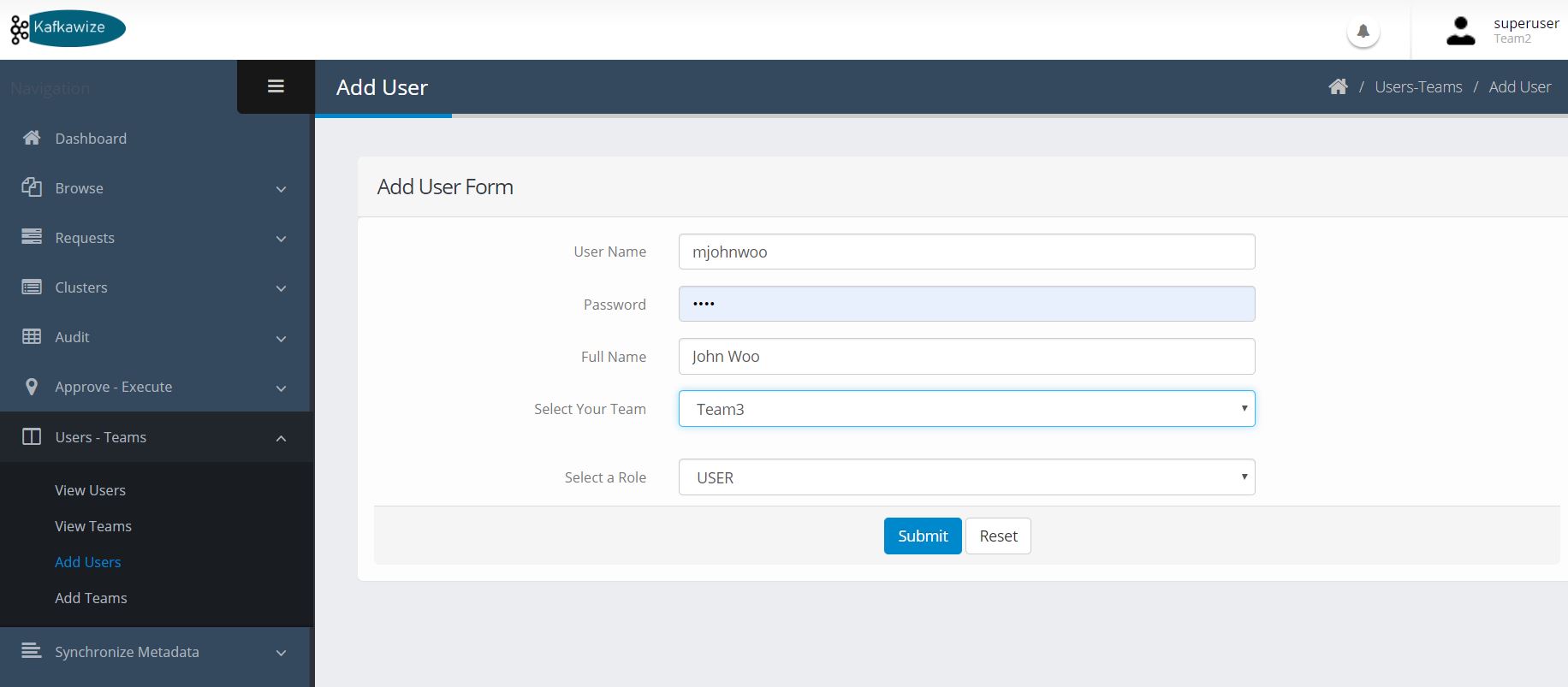Click the Dashboard house icon in sidebar
Viewport: 1568px width, 687px height.
click(32, 138)
